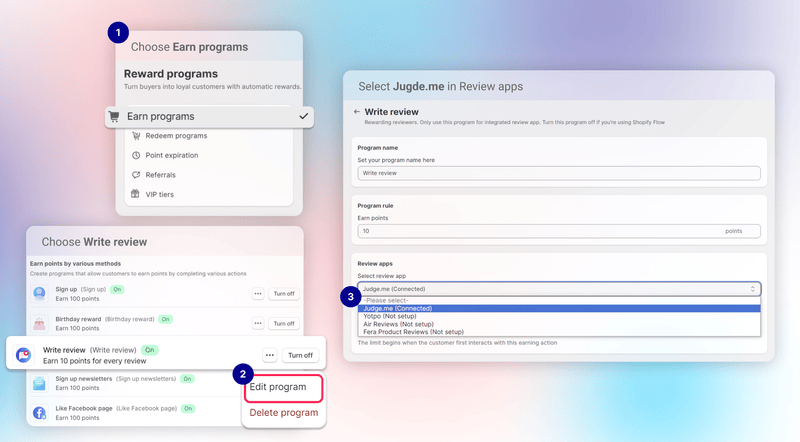Screen dimensions: 800x442
Task: Click the Review apps section label
Action: tap(375, 264)
